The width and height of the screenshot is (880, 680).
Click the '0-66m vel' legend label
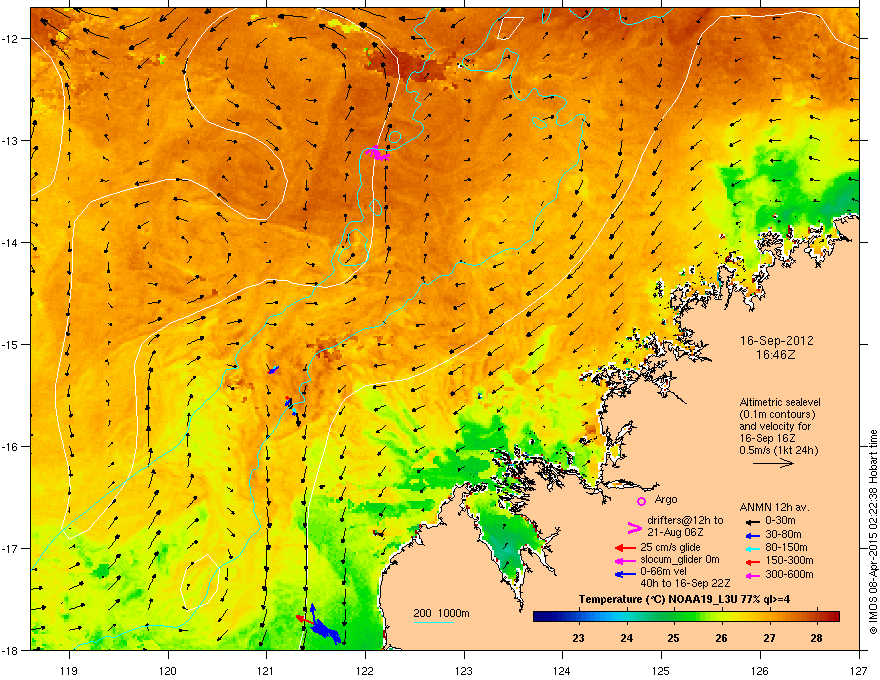click(x=663, y=571)
